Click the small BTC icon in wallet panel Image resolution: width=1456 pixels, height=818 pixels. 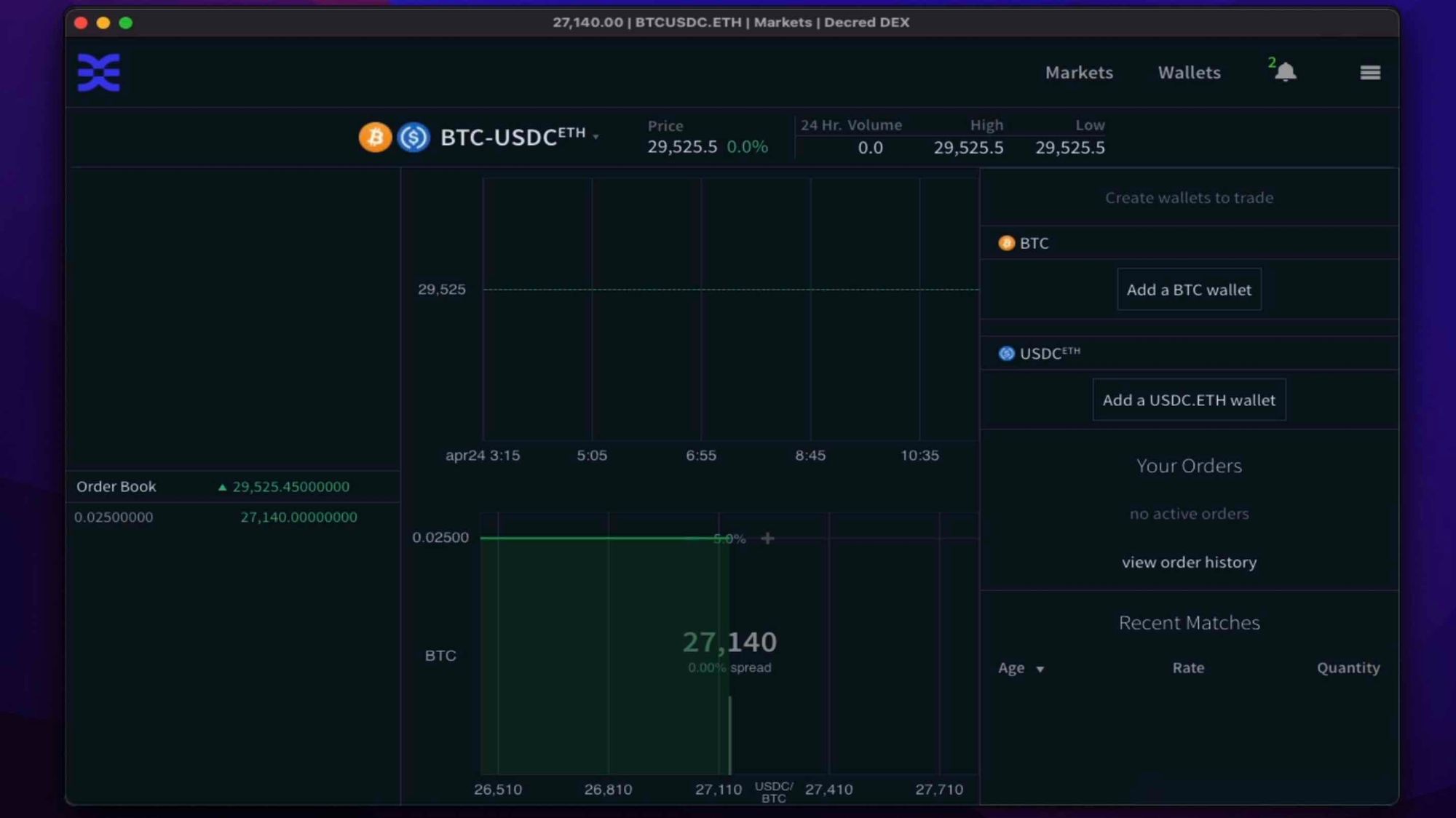coord(1007,243)
